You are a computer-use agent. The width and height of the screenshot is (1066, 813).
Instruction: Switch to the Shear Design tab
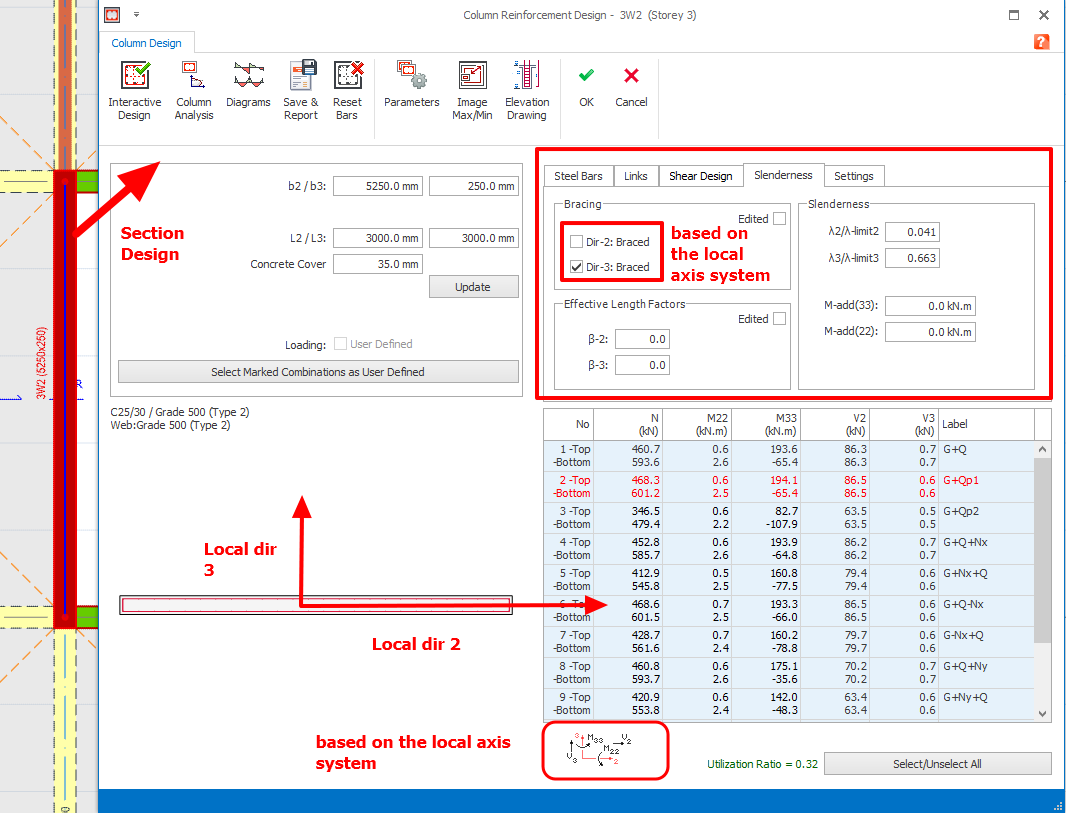700,176
